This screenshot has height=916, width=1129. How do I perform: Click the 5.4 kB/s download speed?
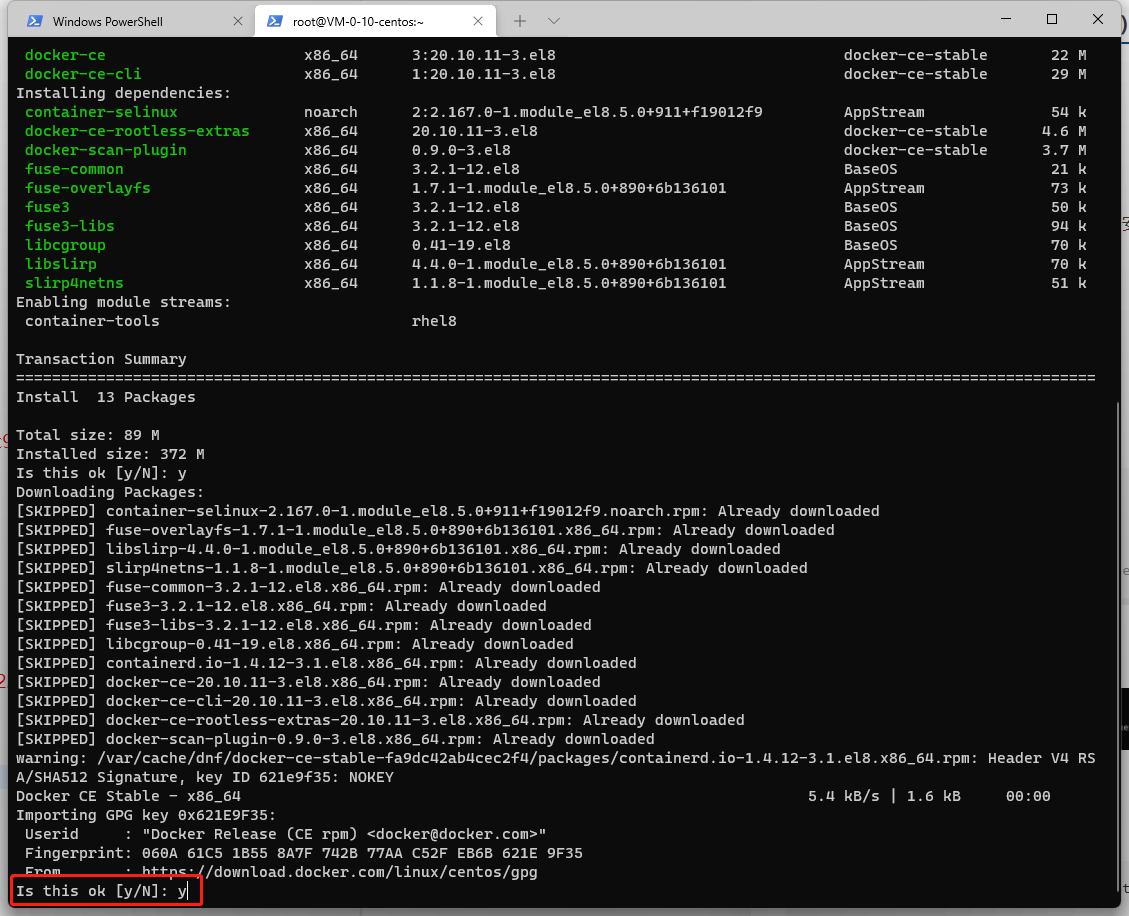click(844, 796)
